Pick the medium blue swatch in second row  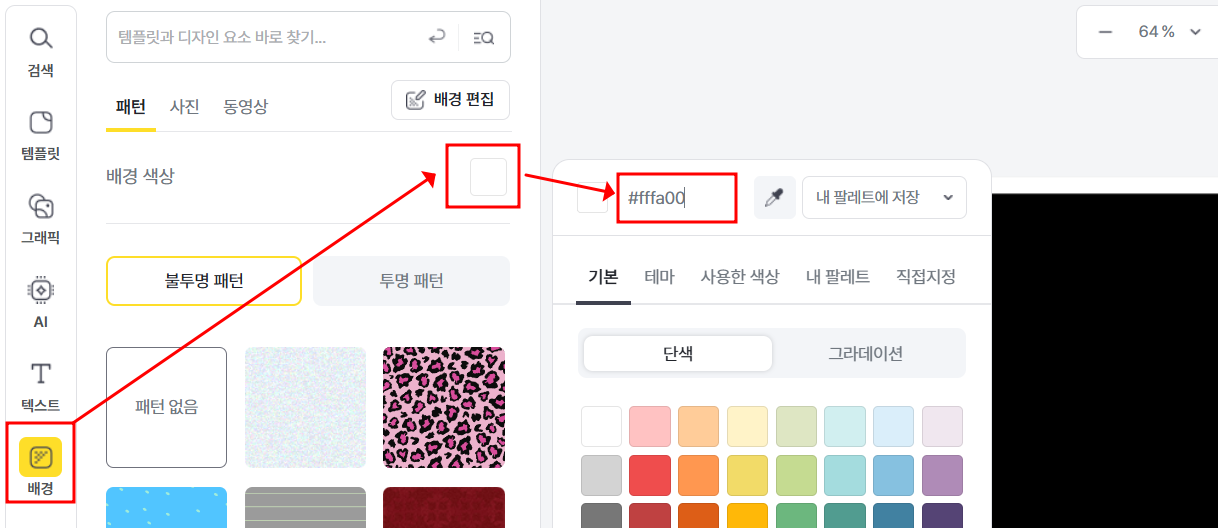pyautogui.click(x=894, y=475)
